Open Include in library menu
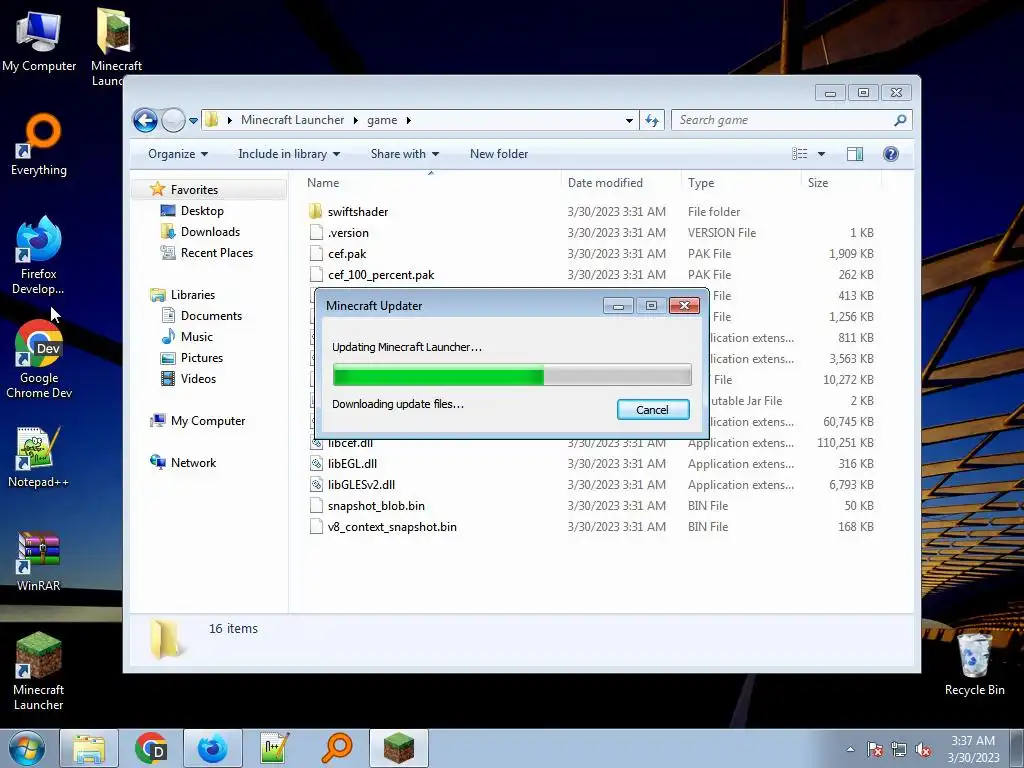The width and height of the screenshot is (1024, 768). tap(289, 154)
